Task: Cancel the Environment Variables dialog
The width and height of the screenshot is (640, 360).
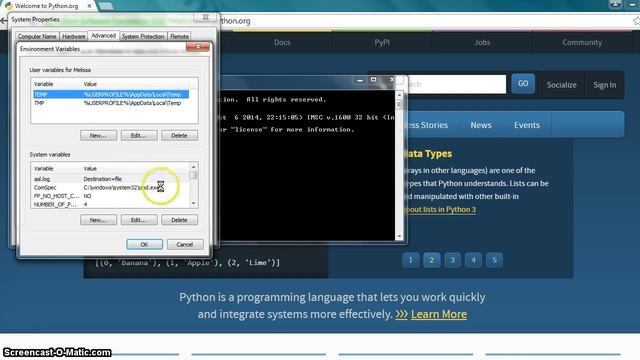Action: [185, 244]
